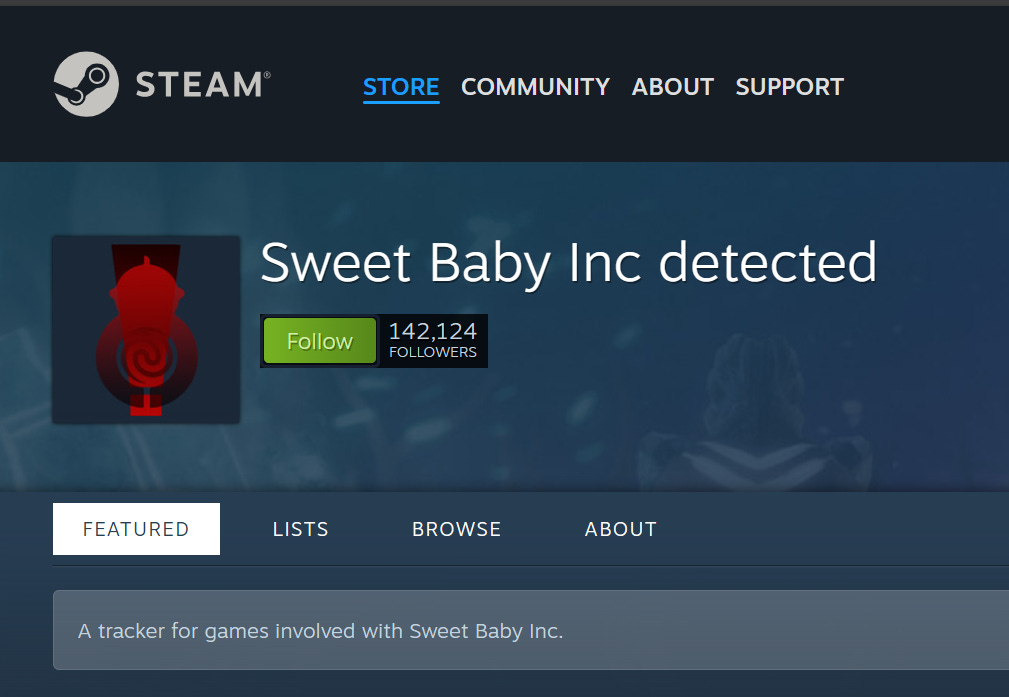The width and height of the screenshot is (1009, 697).
Task: Click the Steam logo icon
Action: 86,84
